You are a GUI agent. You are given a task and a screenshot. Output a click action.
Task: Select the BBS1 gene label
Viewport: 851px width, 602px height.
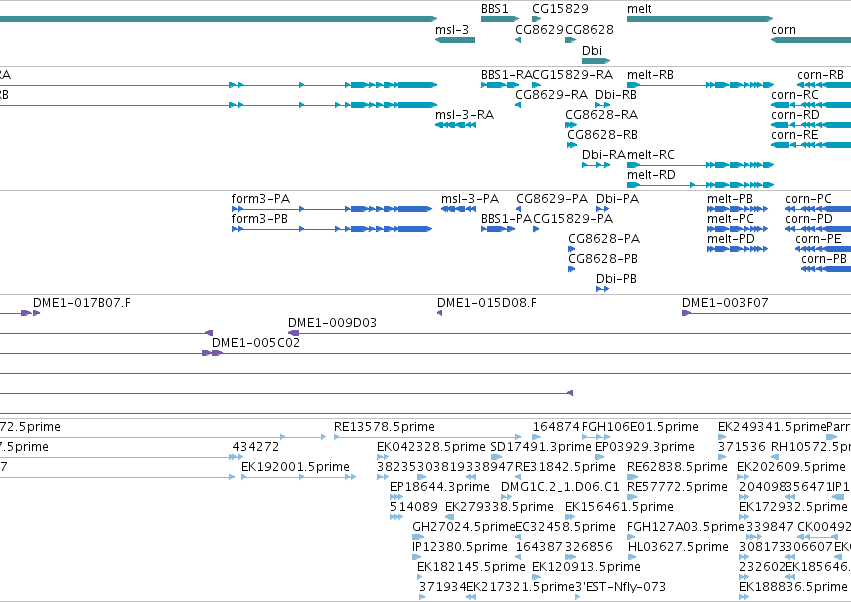(x=494, y=9)
